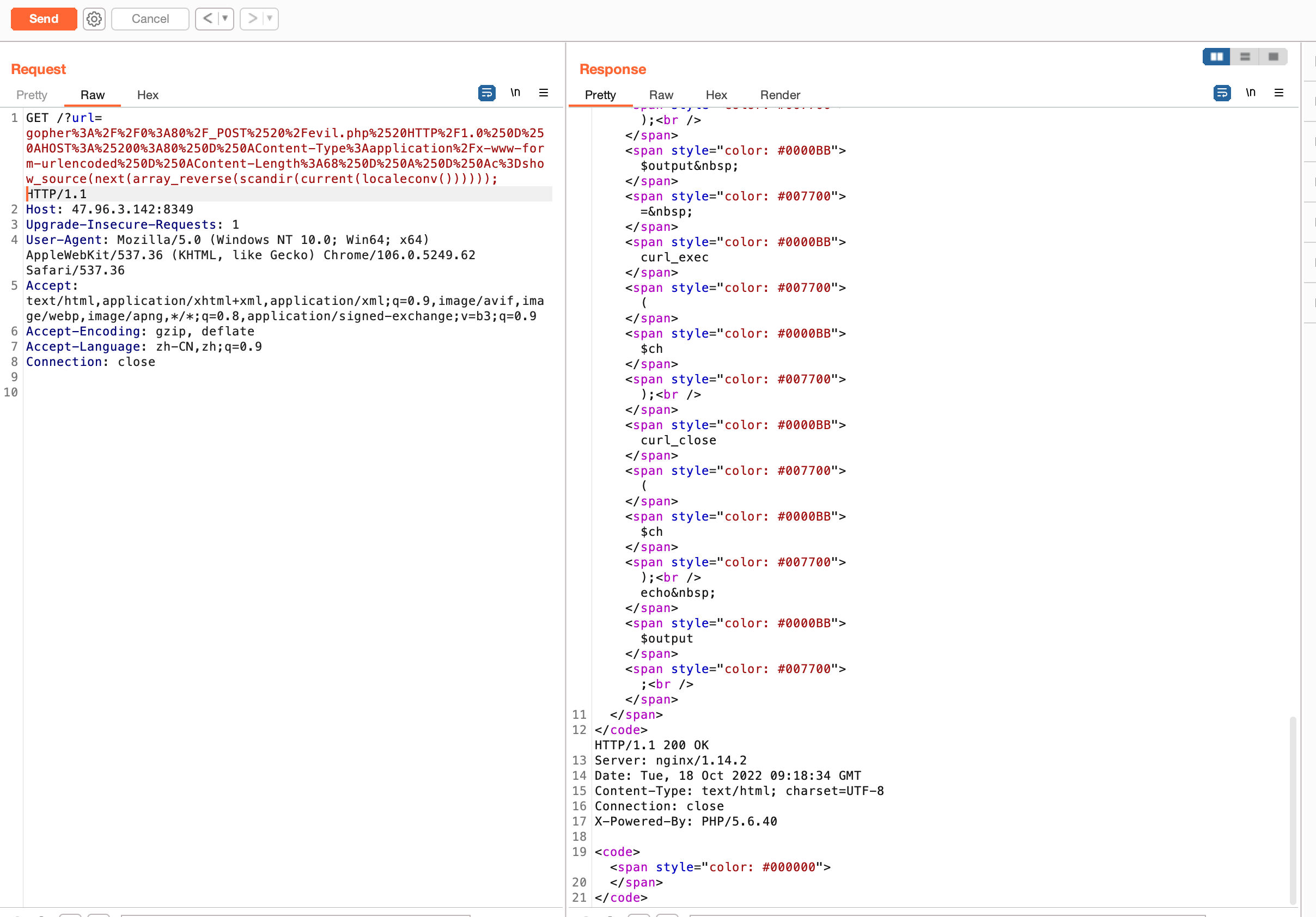Expand the forward history dropdown arrow
Image resolution: width=1316 pixels, height=917 pixels.
(270, 19)
